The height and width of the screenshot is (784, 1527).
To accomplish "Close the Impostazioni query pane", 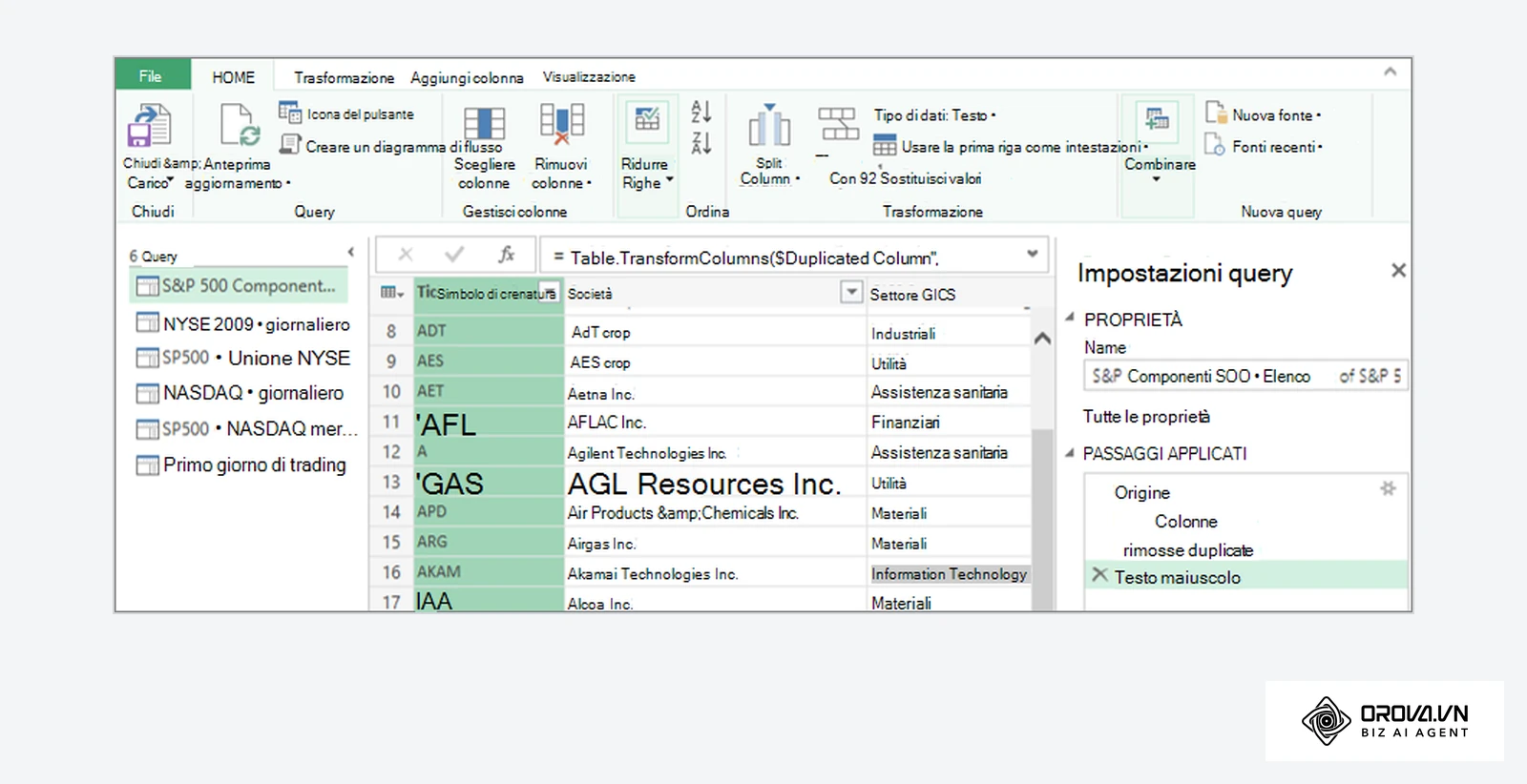I will (1398, 270).
